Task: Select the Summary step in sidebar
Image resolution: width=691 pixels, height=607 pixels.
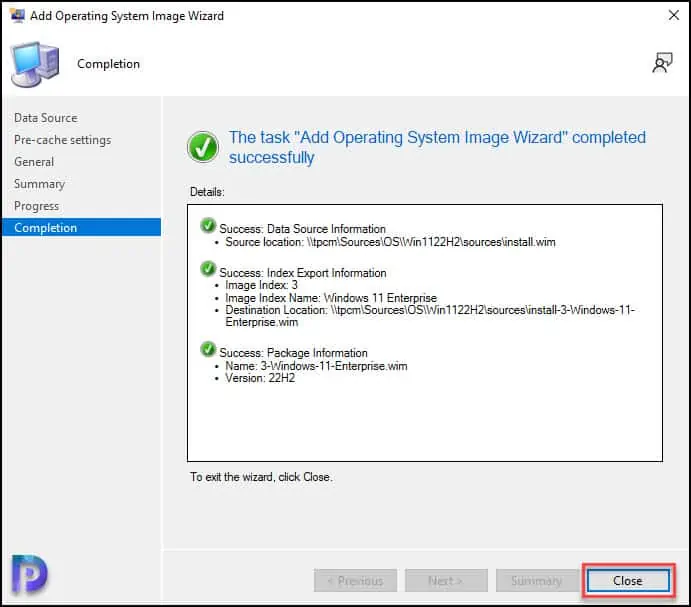Action: tap(40, 184)
